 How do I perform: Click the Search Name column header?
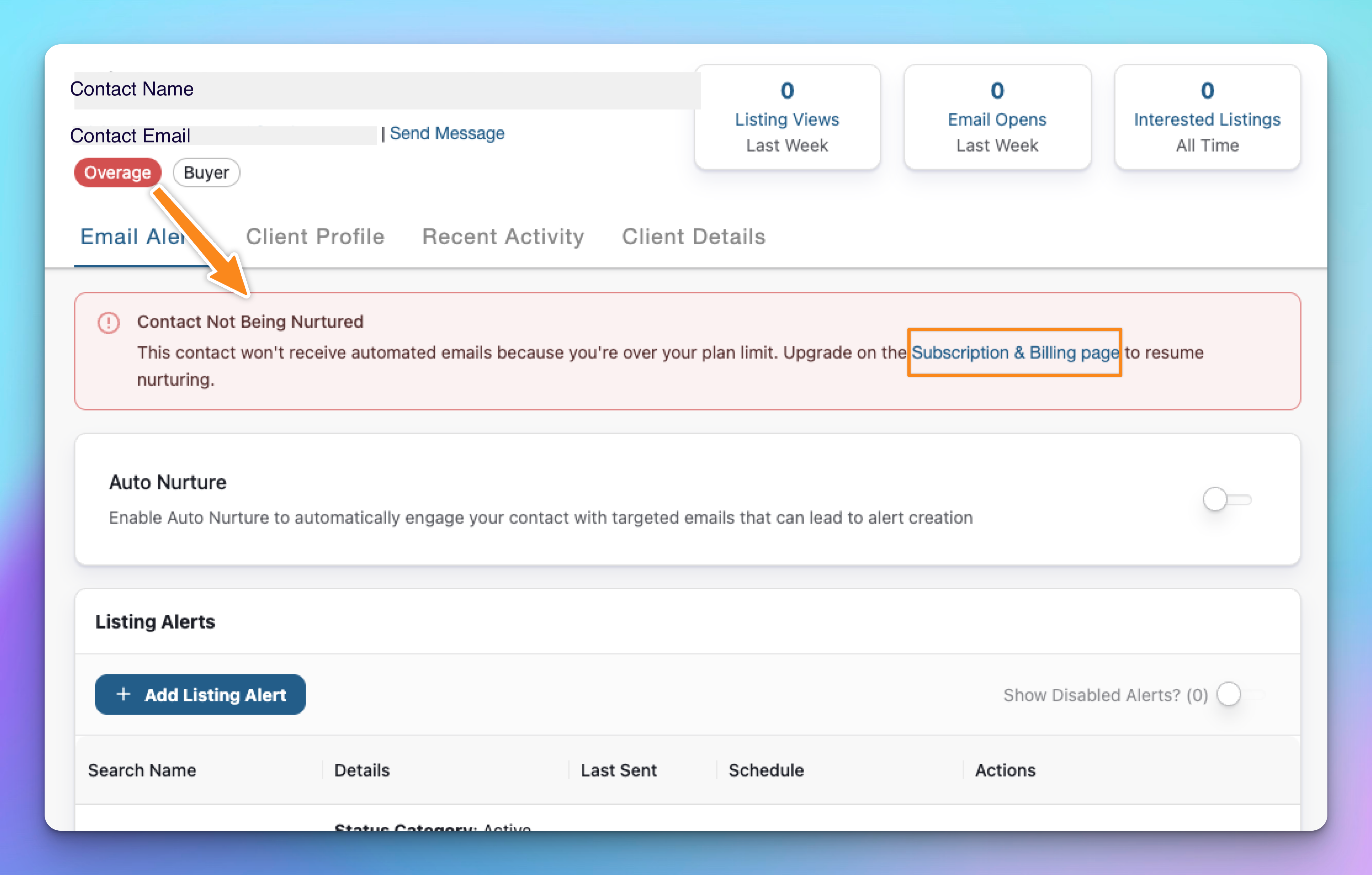[142, 770]
